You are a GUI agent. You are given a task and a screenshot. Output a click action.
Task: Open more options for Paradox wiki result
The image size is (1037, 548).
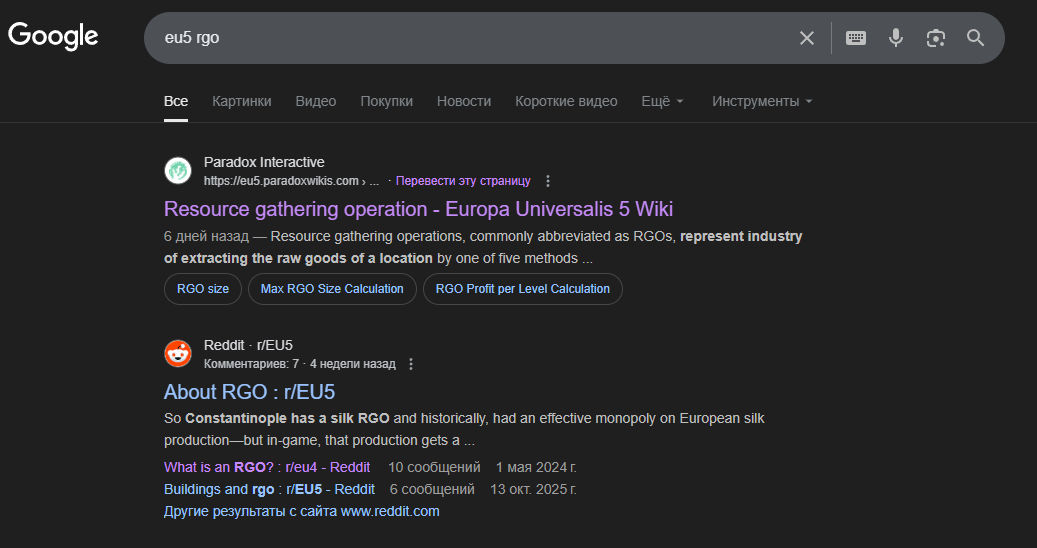[x=548, y=181]
